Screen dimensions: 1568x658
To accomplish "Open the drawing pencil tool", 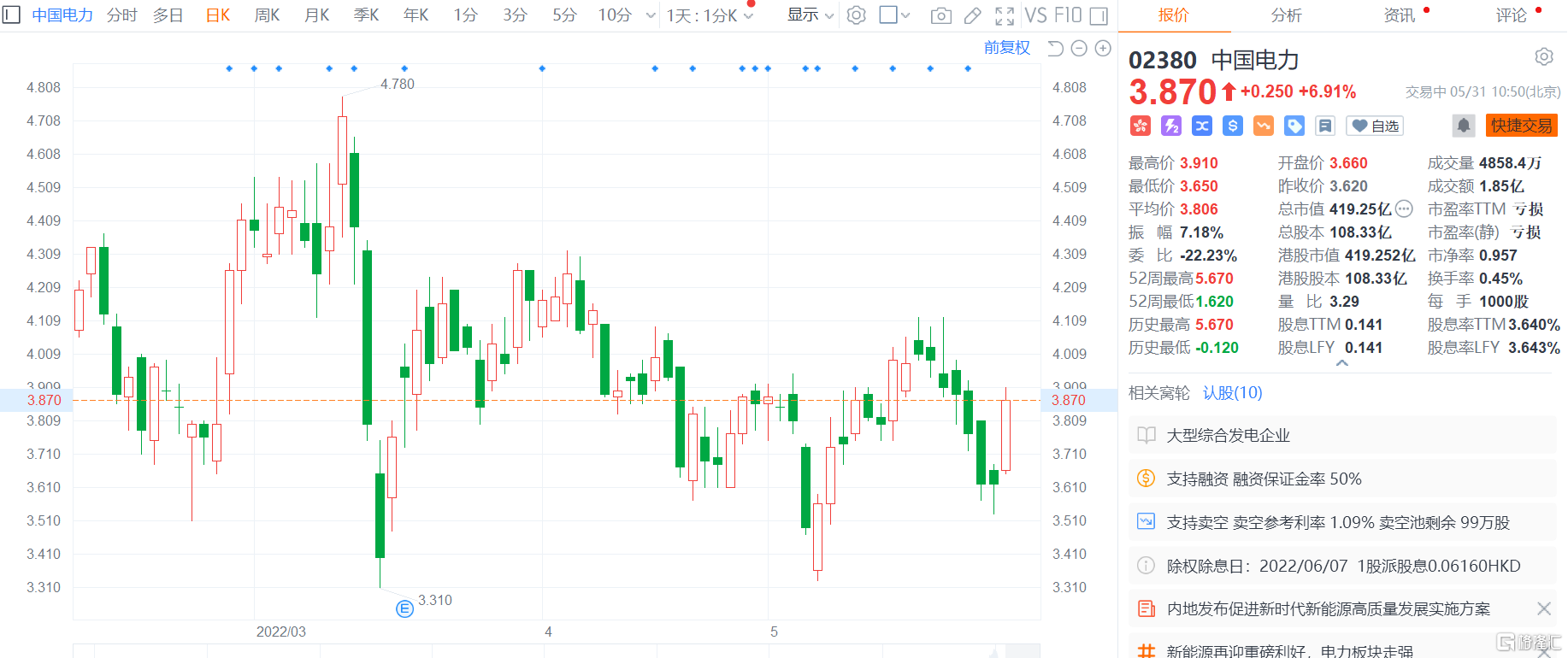I will (972, 15).
